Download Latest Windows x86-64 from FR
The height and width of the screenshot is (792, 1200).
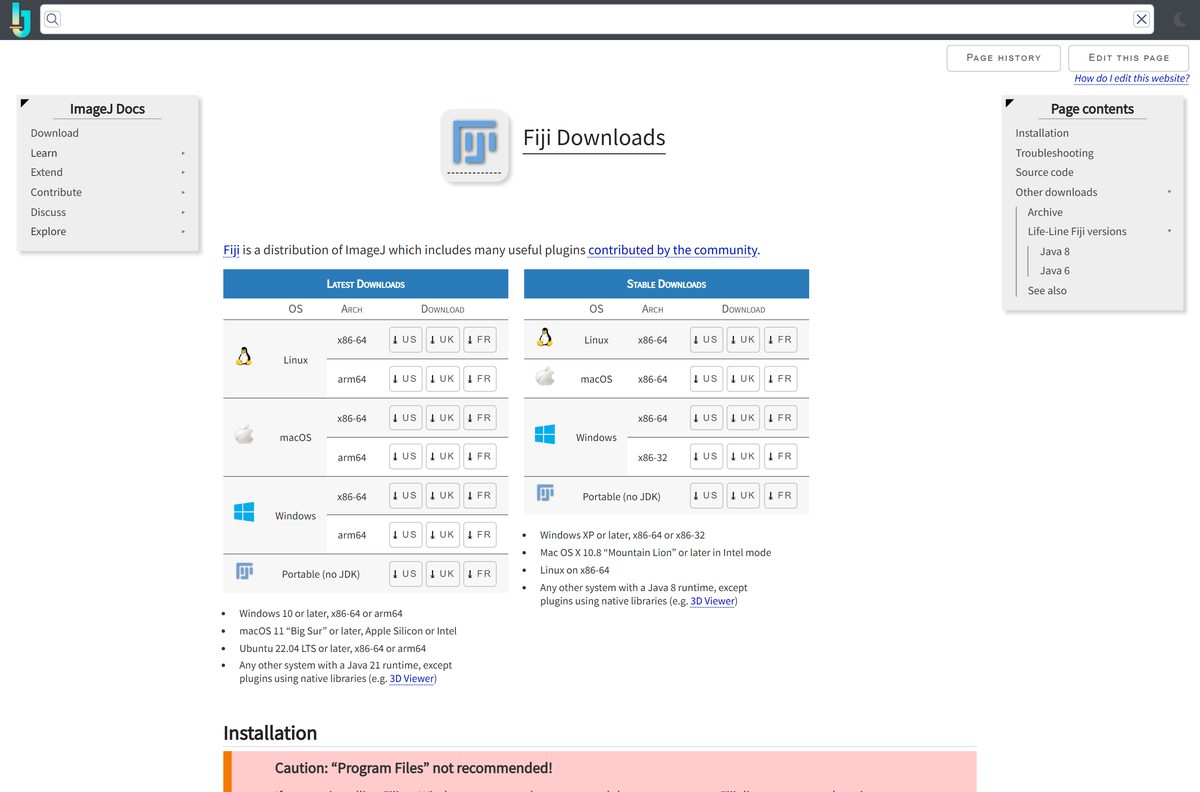click(480, 496)
